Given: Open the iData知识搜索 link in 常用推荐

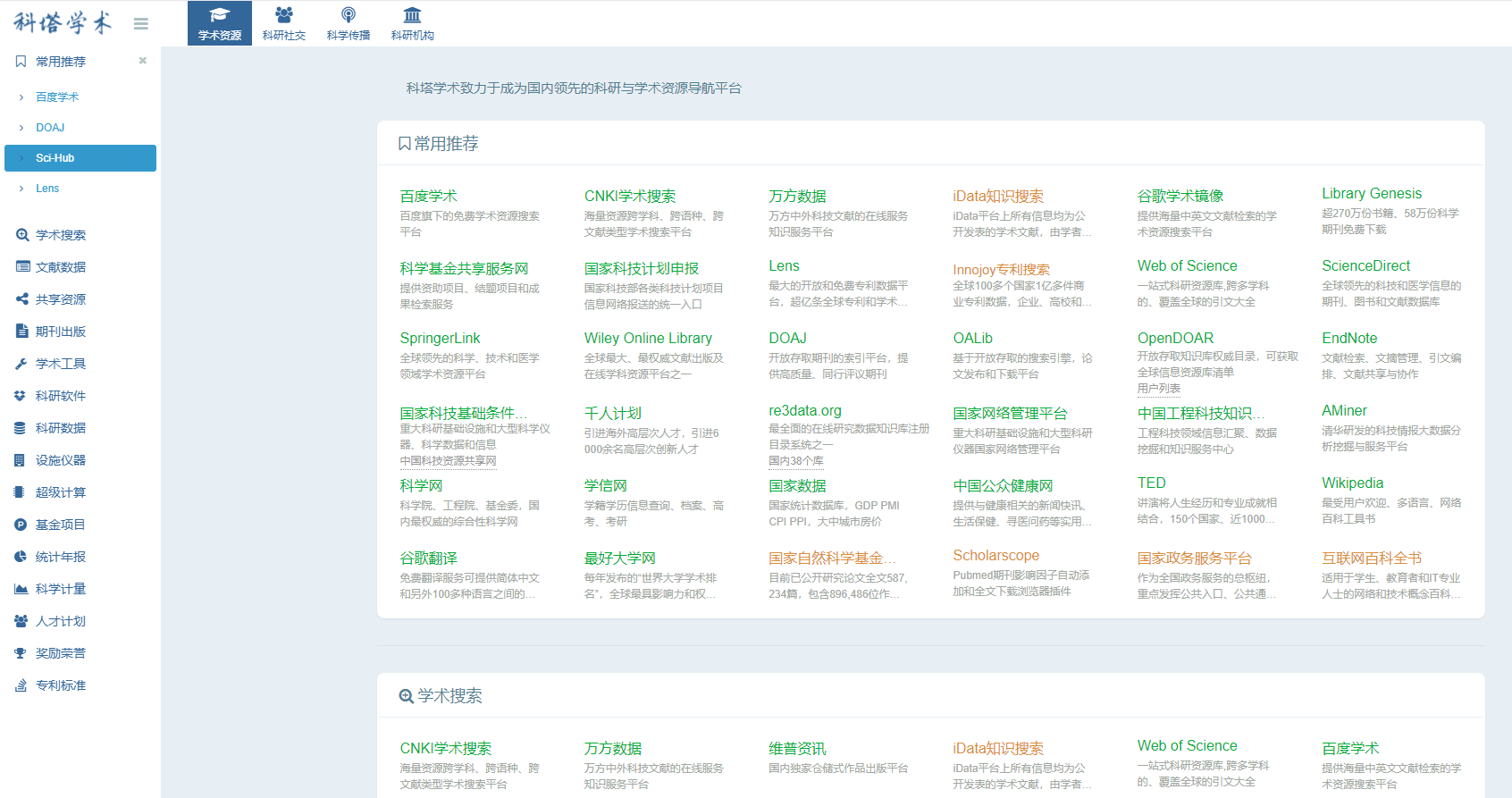Looking at the screenshot, I should [998, 197].
